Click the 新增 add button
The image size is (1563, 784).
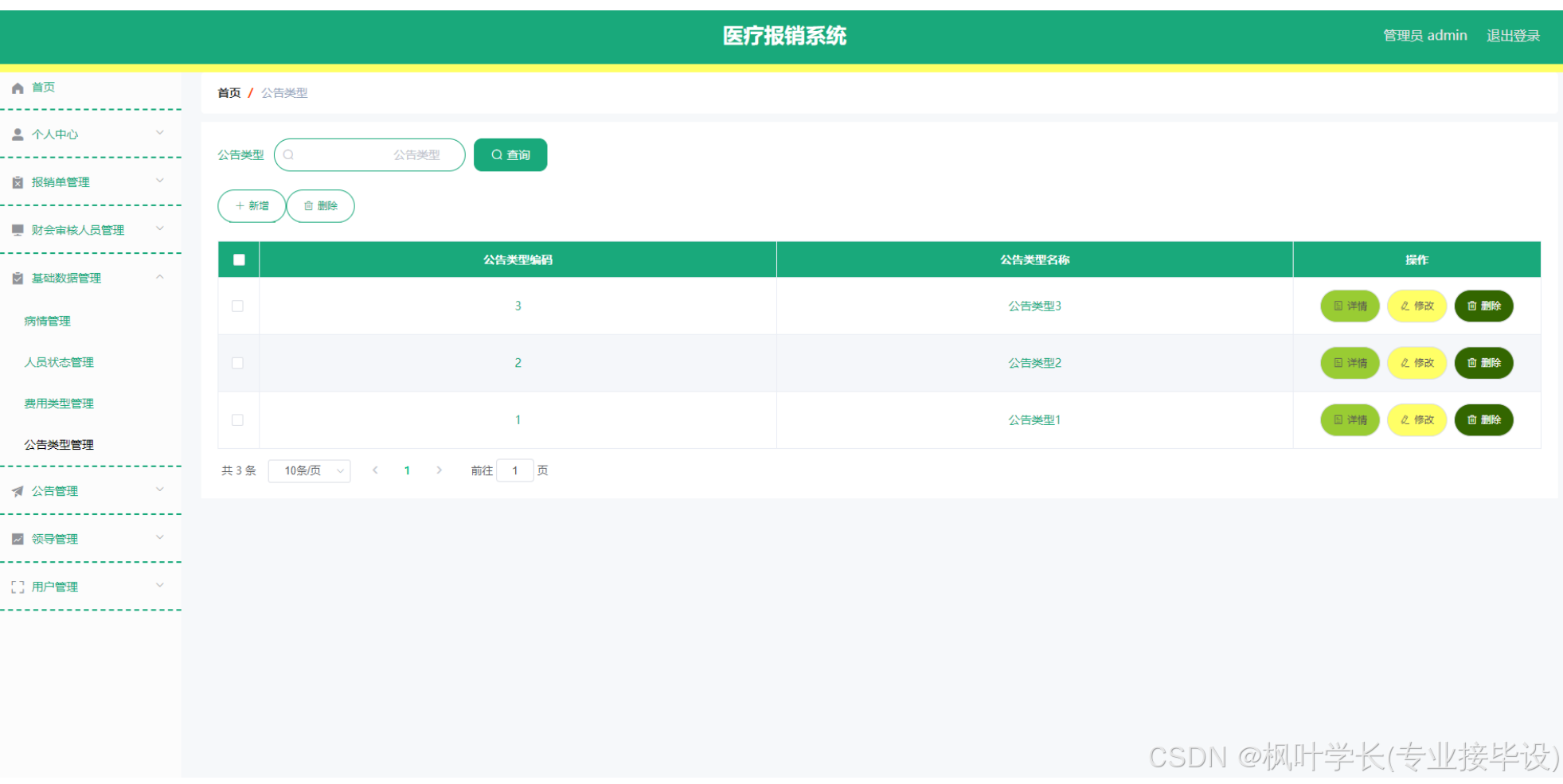252,206
